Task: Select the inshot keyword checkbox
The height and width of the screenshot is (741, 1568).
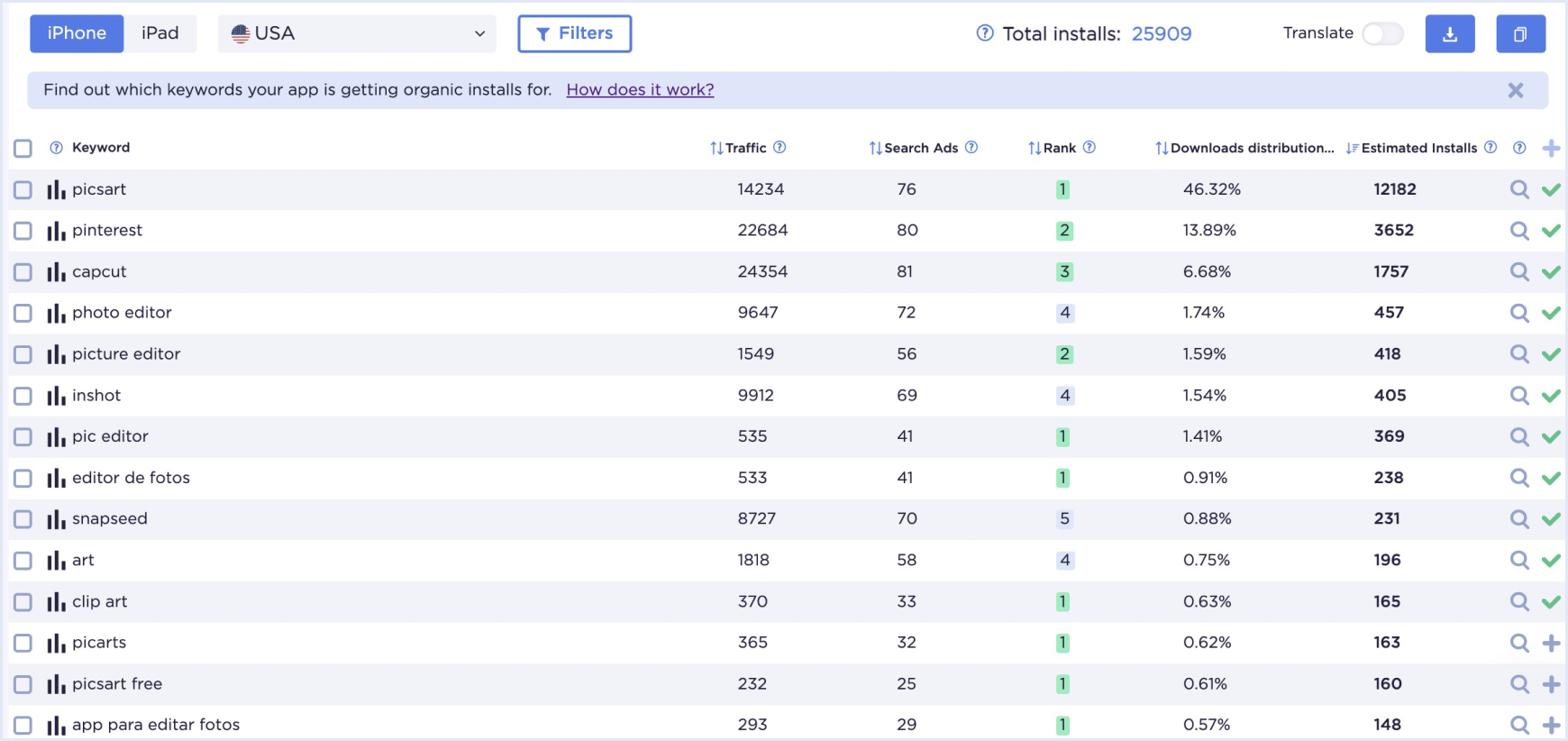Action: [23, 397]
